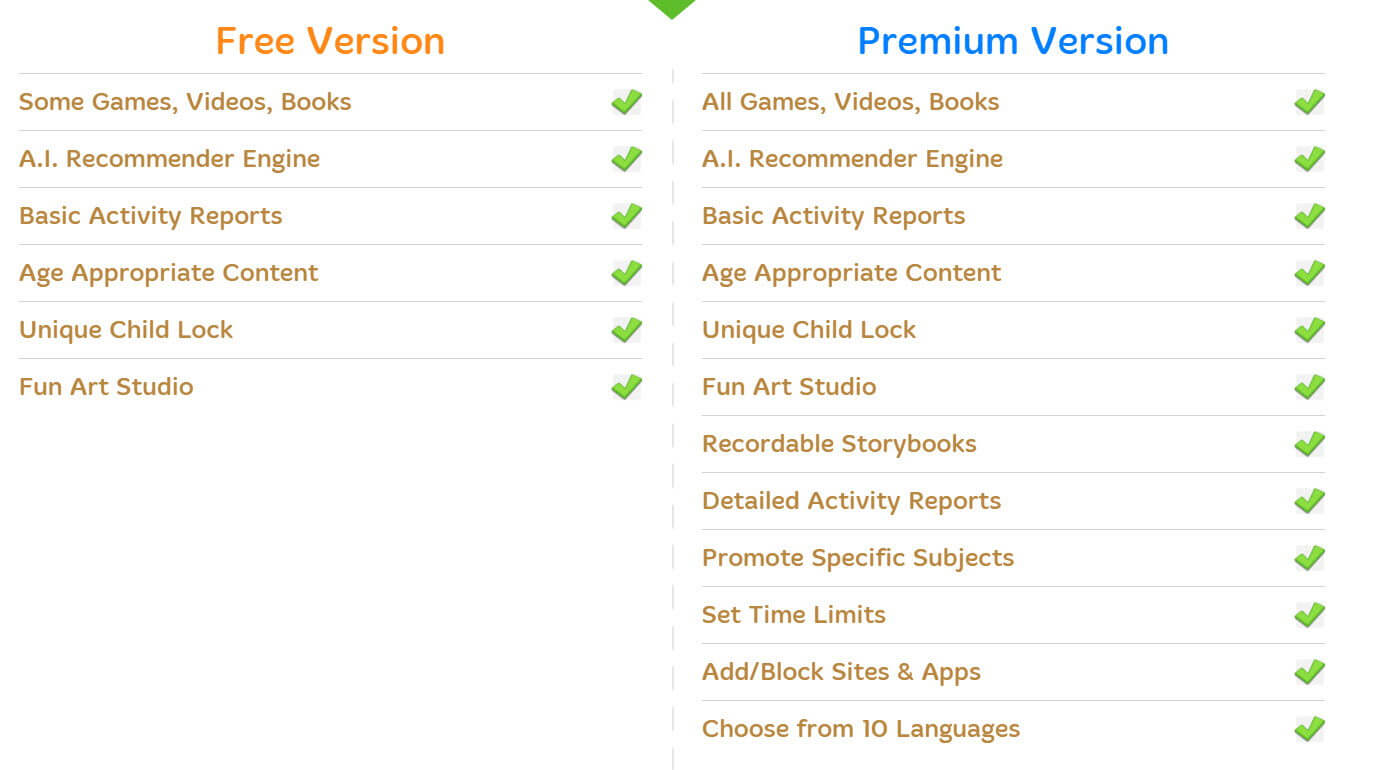Click Free Basic Activity Reports text
The width and height of the screenshot is (1375, 770).
(151, 216)
